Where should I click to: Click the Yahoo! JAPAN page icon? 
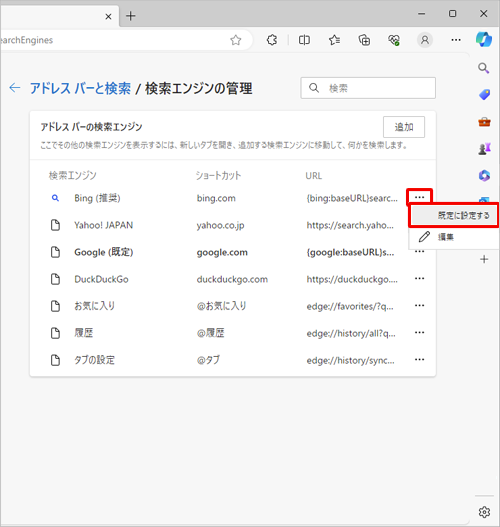pos(55,225)
